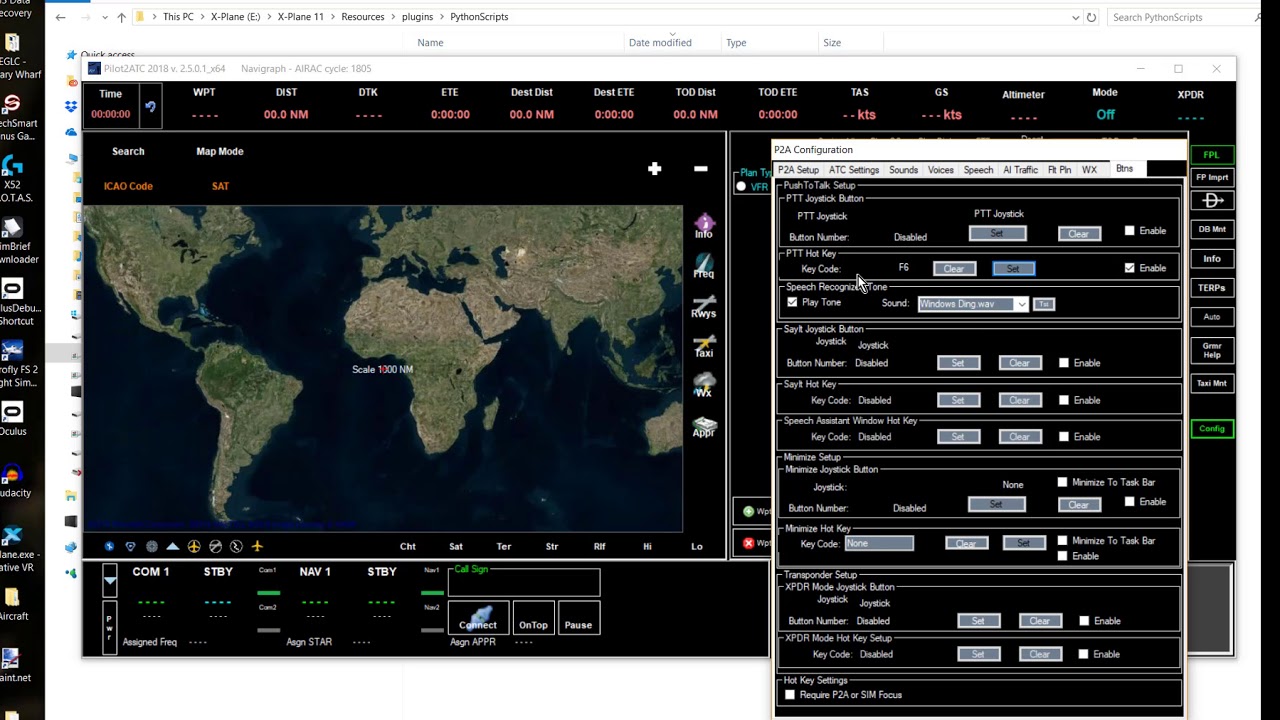Open File Explorer address history dropdown
Image resolution: width=1280 pixels, height=720 pixels.
click(1075, 17)
